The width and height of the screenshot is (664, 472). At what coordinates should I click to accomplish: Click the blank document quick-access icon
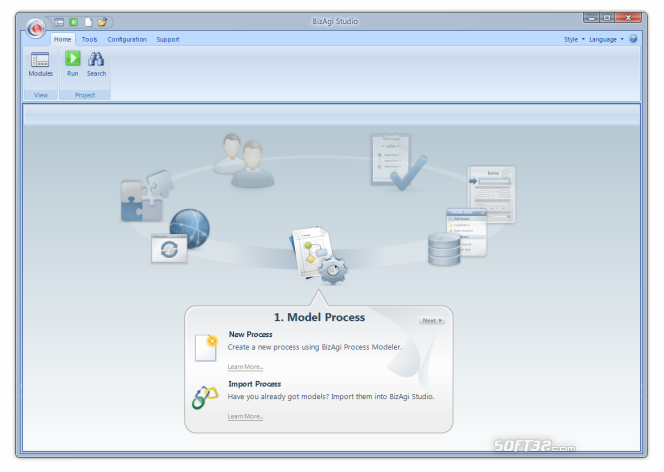tap(88, 22)
